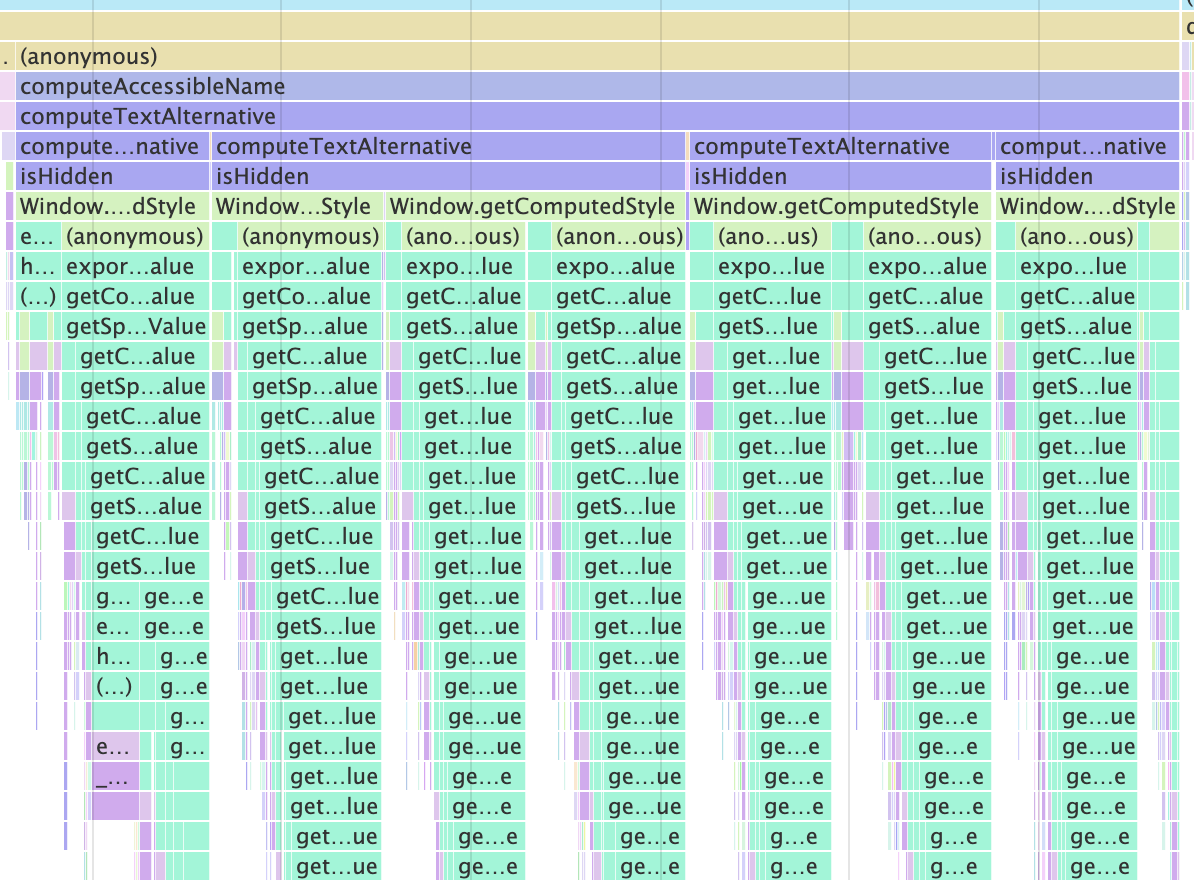Click 'e...' bar left of 'ge...e'
This screenshot has width=1194, height=880.
point(115,627)
